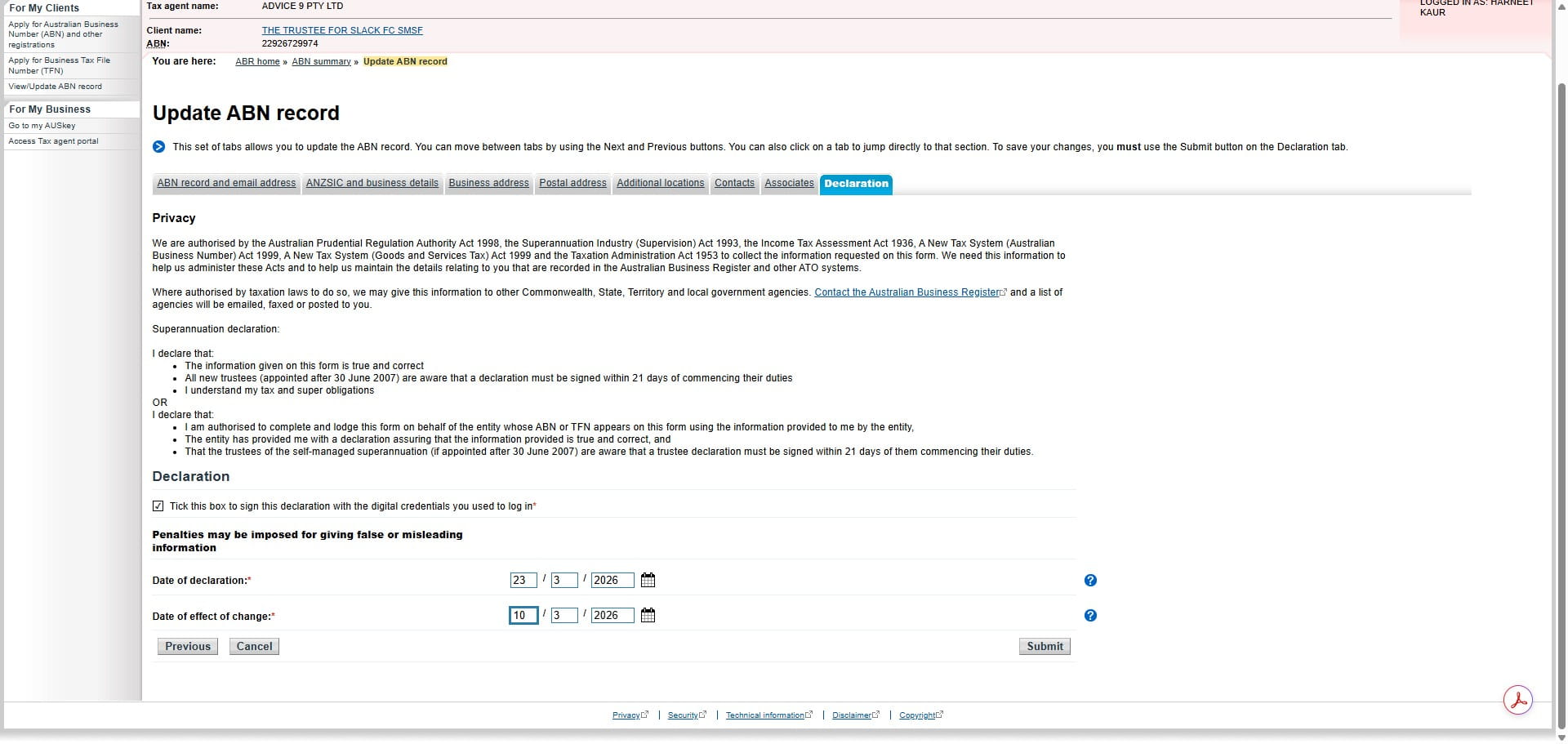
Task: Open help icon for Date of effect of change
Action: 1090,616
